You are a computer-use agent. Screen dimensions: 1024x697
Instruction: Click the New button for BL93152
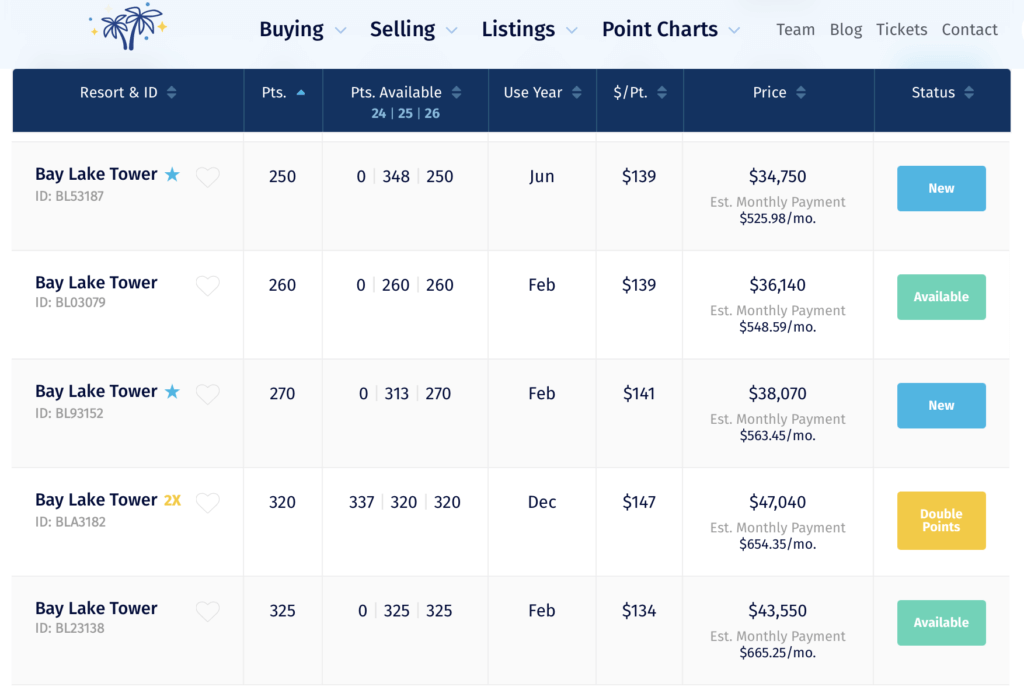(941, 405)
